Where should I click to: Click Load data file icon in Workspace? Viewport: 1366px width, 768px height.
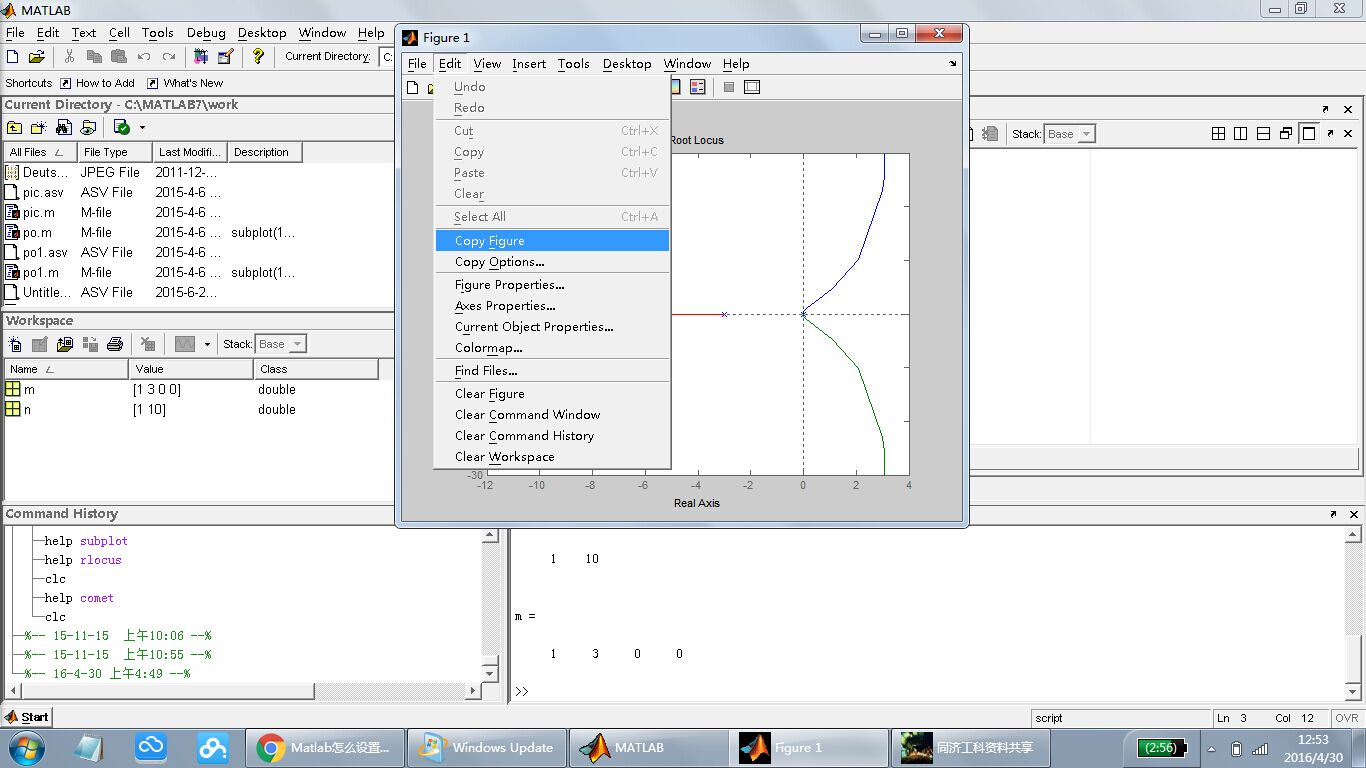pyautogui.click(x=65, y=344)
